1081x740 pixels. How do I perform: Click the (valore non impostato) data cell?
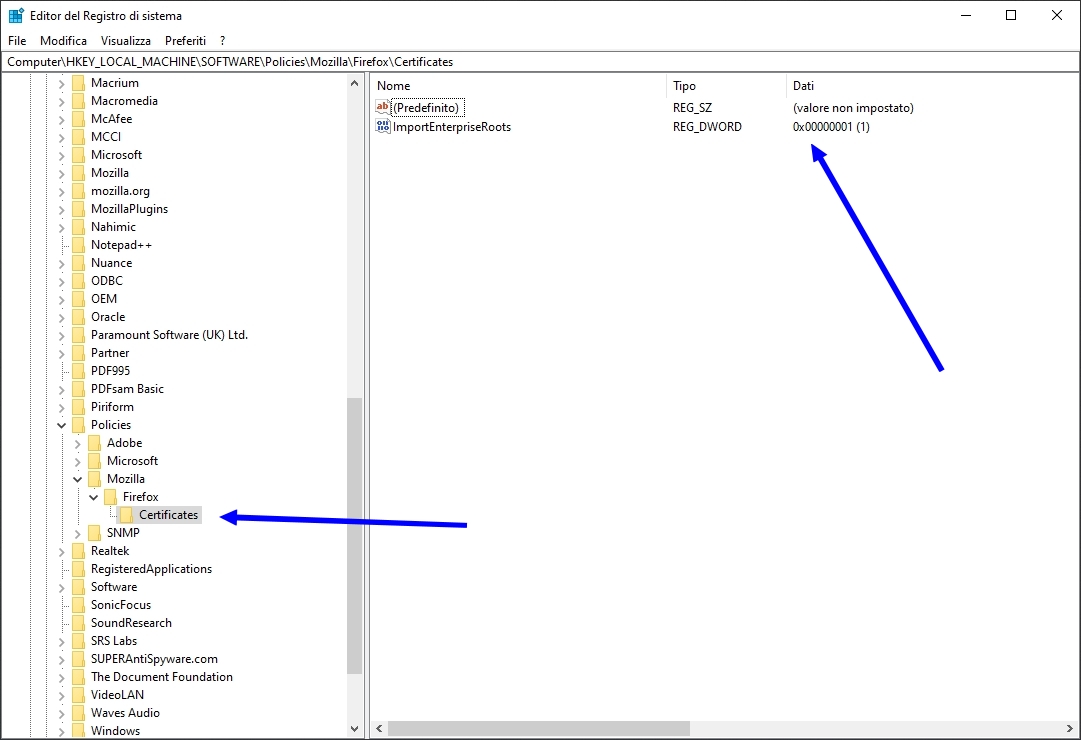853,108
